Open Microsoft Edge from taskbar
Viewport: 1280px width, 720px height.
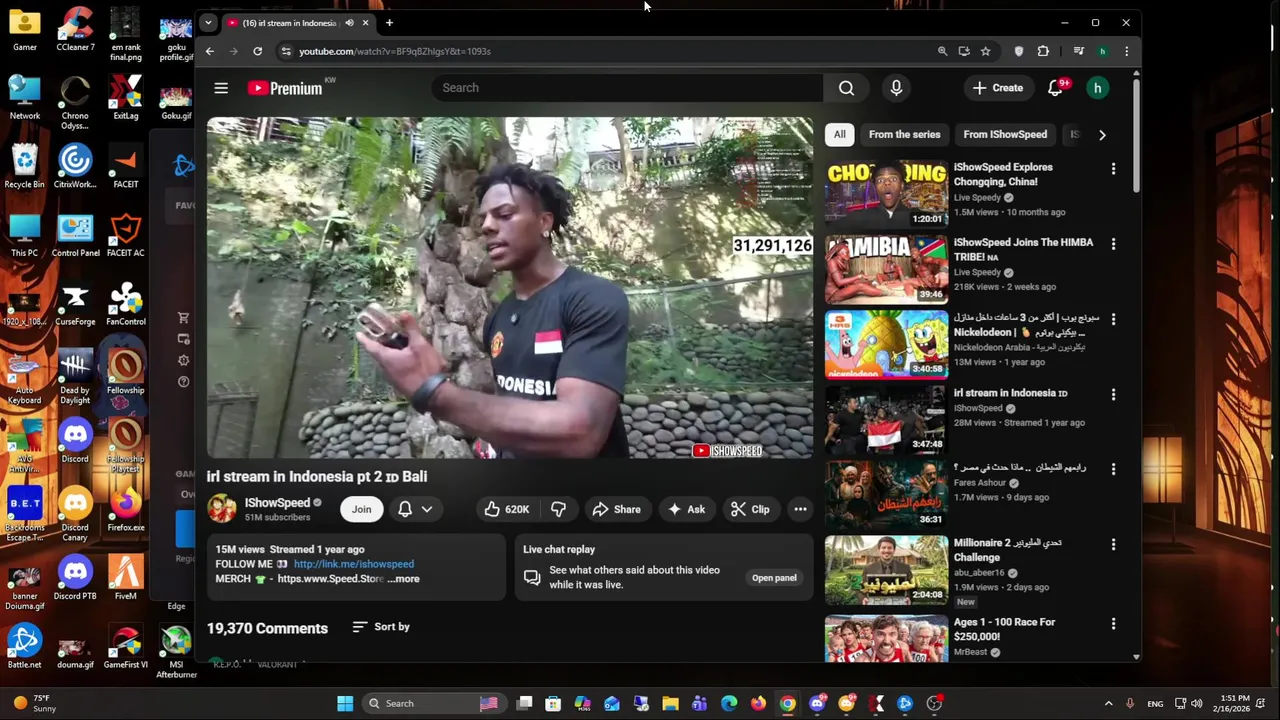coord(729,703)
